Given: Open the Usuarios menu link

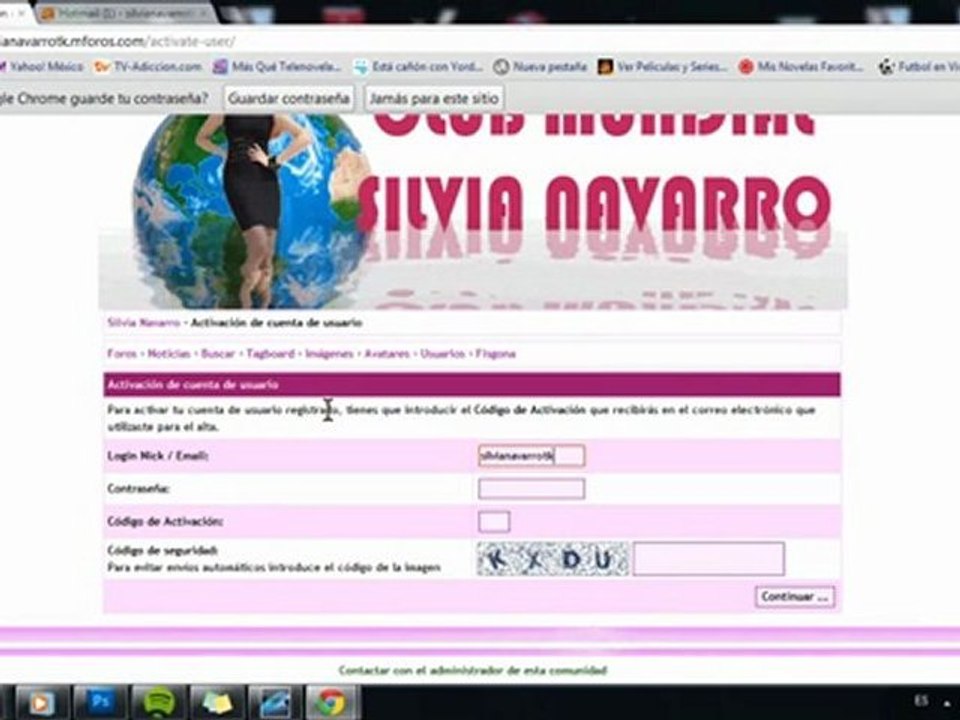Looking at the screenshot, I should pos(443,353).
